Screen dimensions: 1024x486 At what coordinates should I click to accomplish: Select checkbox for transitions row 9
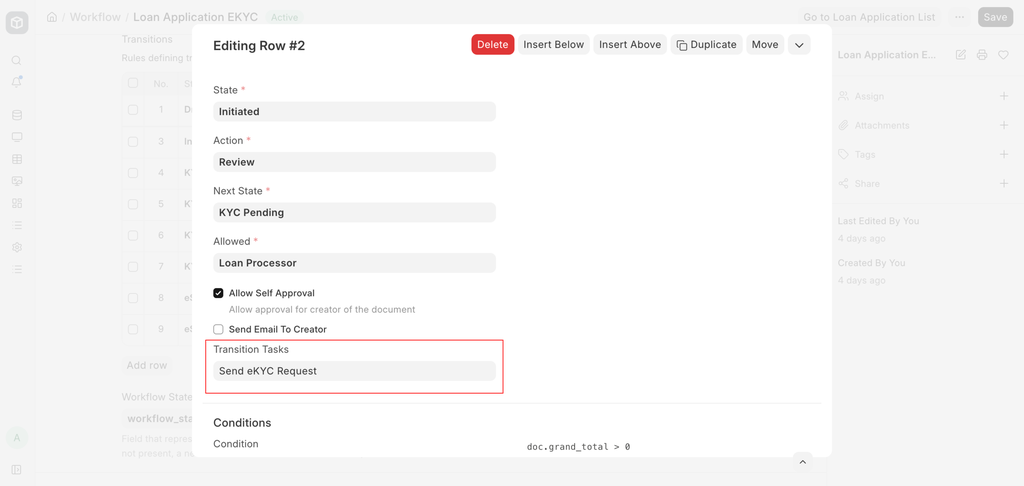click(133, 329)
